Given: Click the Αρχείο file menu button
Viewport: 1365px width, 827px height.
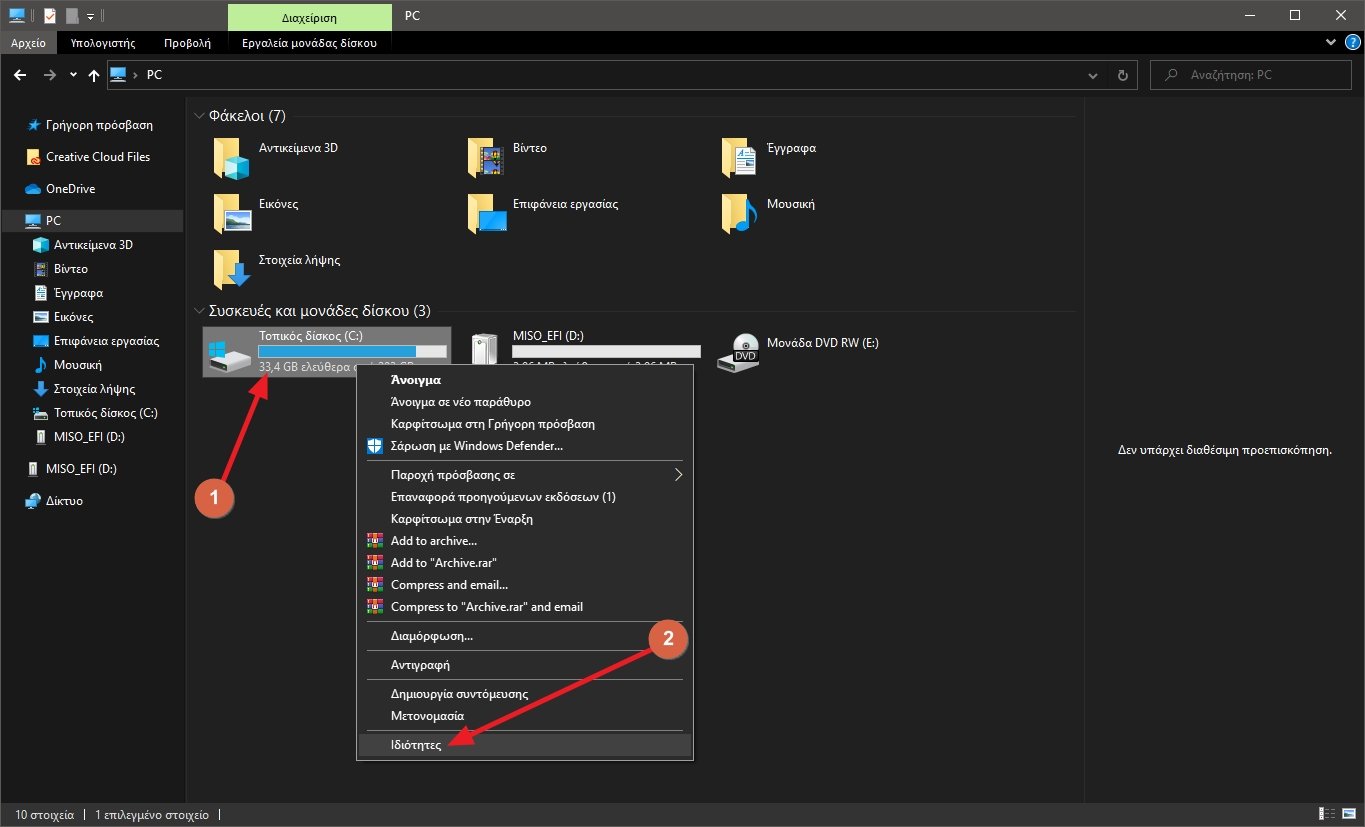Looking at the screenshot, I should (x=30, y=43).
